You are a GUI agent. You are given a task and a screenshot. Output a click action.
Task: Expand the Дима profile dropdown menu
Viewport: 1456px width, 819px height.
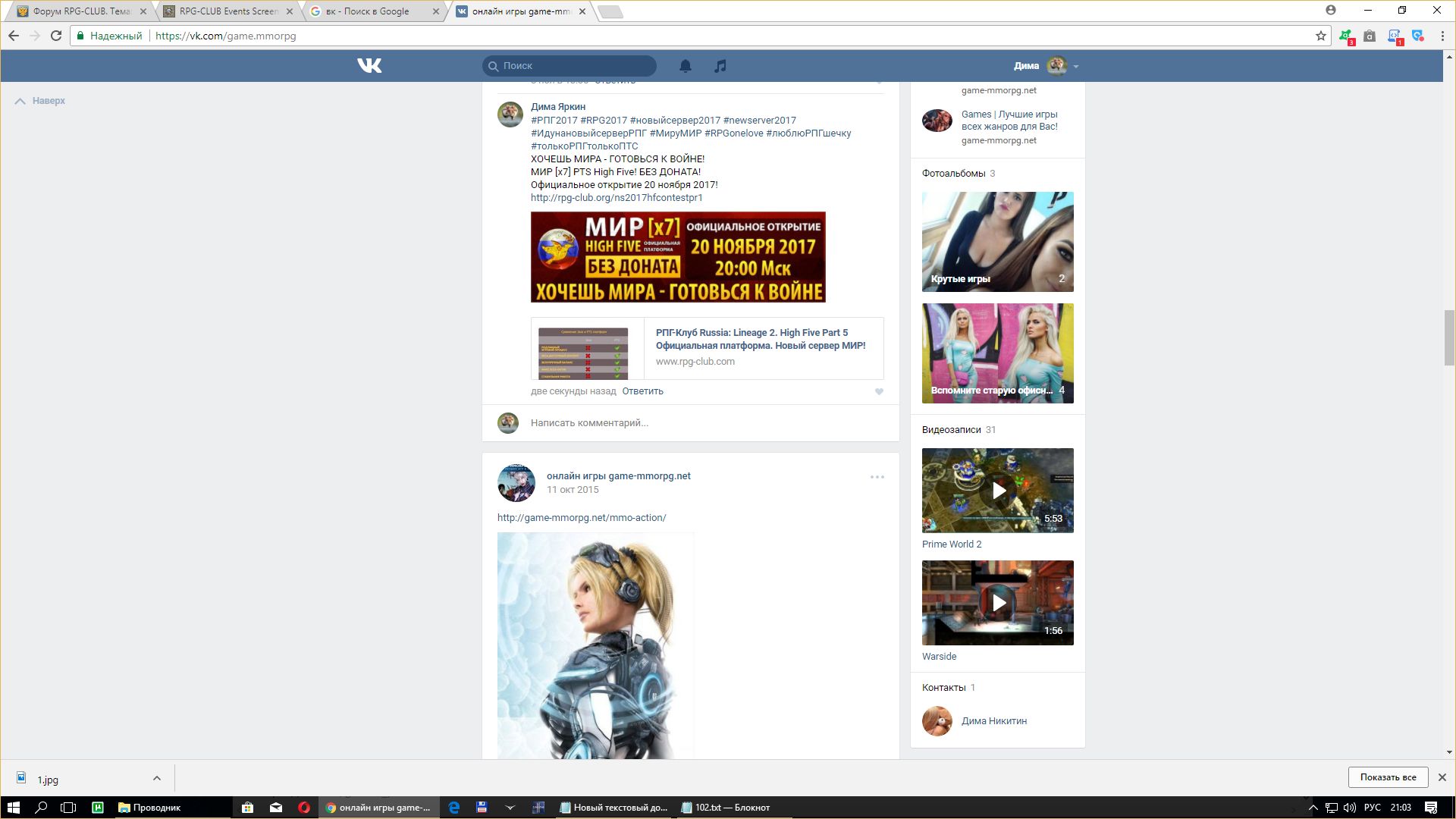click(1075, 67)
